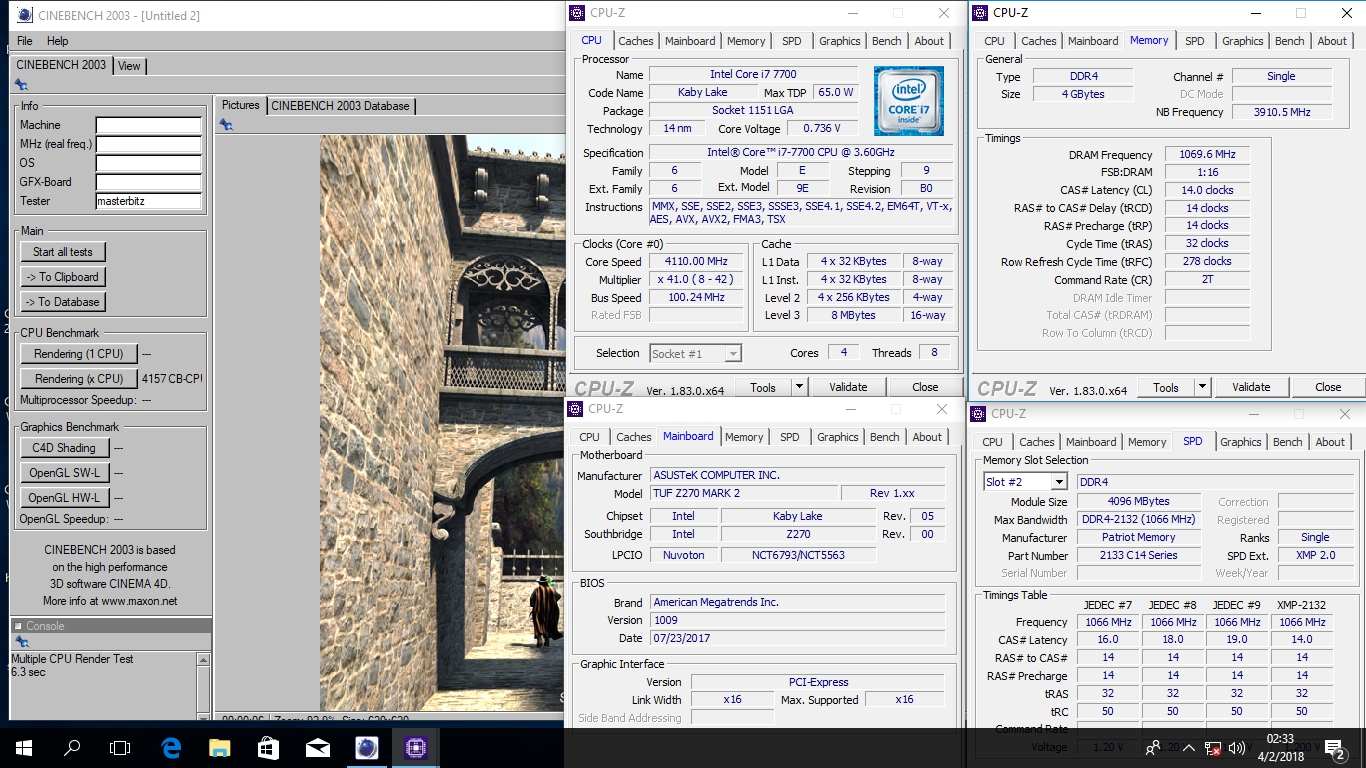The width and height of the screenshot is (1366, 768).
Task: Open About tab in CPU-Z SPD window
Action: pyautogui.click(x=1330, y=442)
